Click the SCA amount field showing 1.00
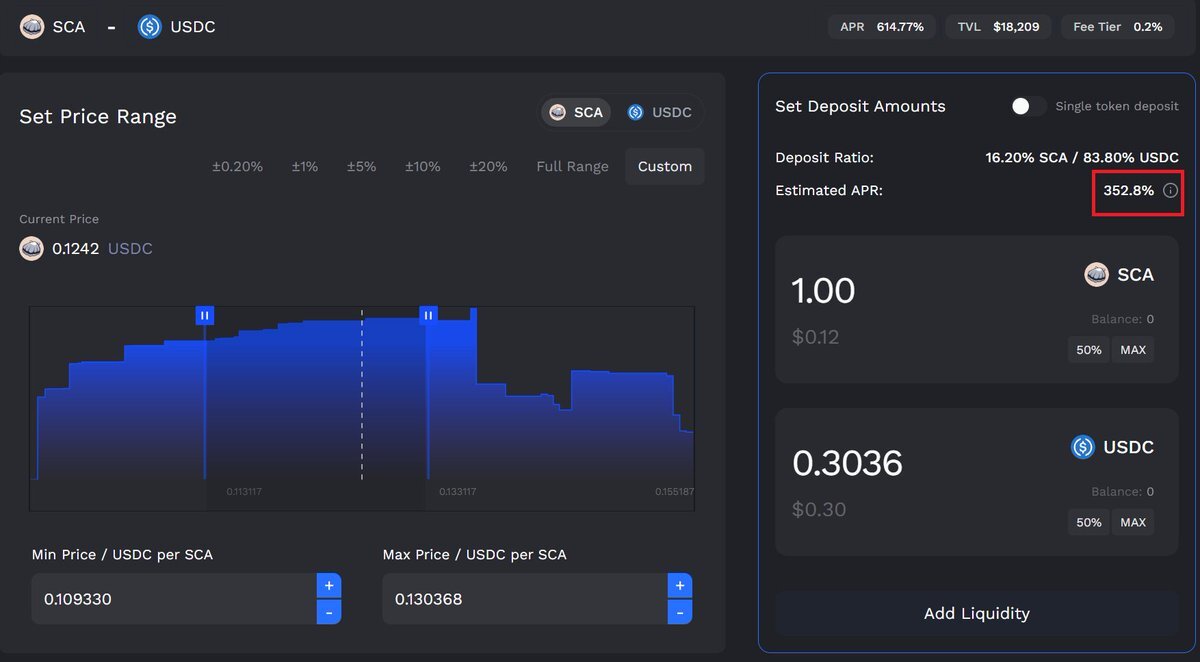 click(x=823, y=291)
